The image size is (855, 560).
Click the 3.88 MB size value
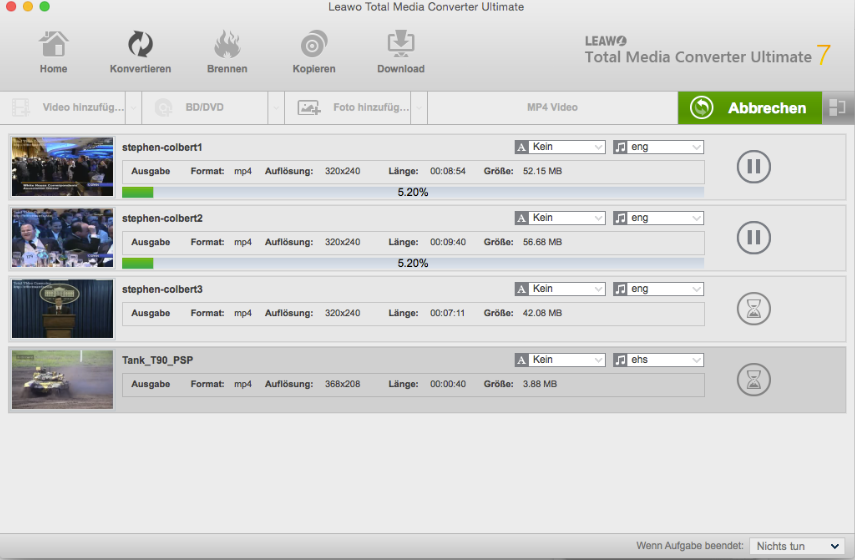pos(540,383)
